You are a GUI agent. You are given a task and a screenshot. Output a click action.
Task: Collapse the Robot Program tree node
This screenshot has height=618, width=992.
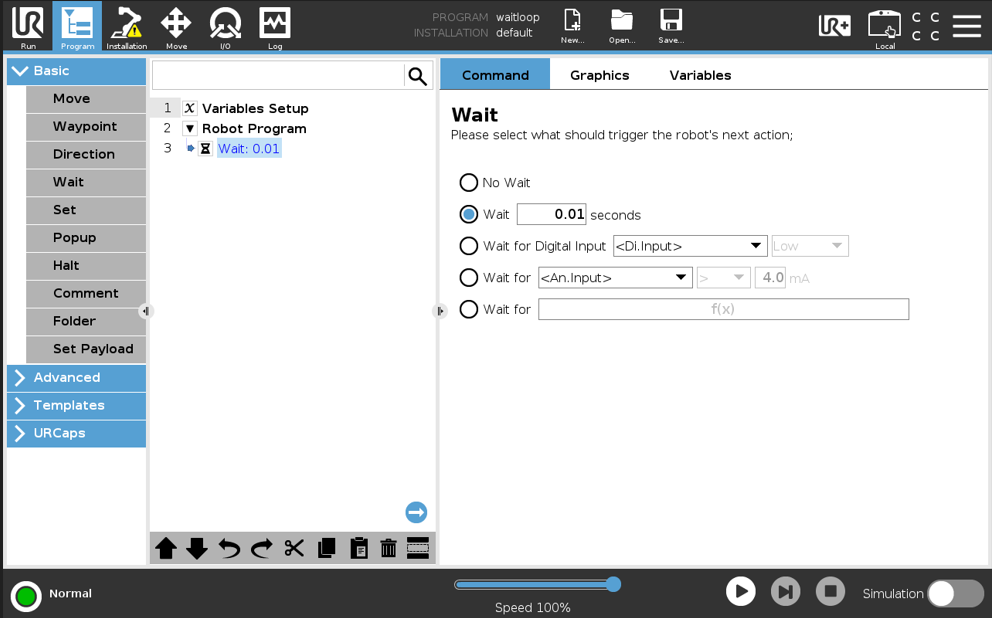pos(189,128)
